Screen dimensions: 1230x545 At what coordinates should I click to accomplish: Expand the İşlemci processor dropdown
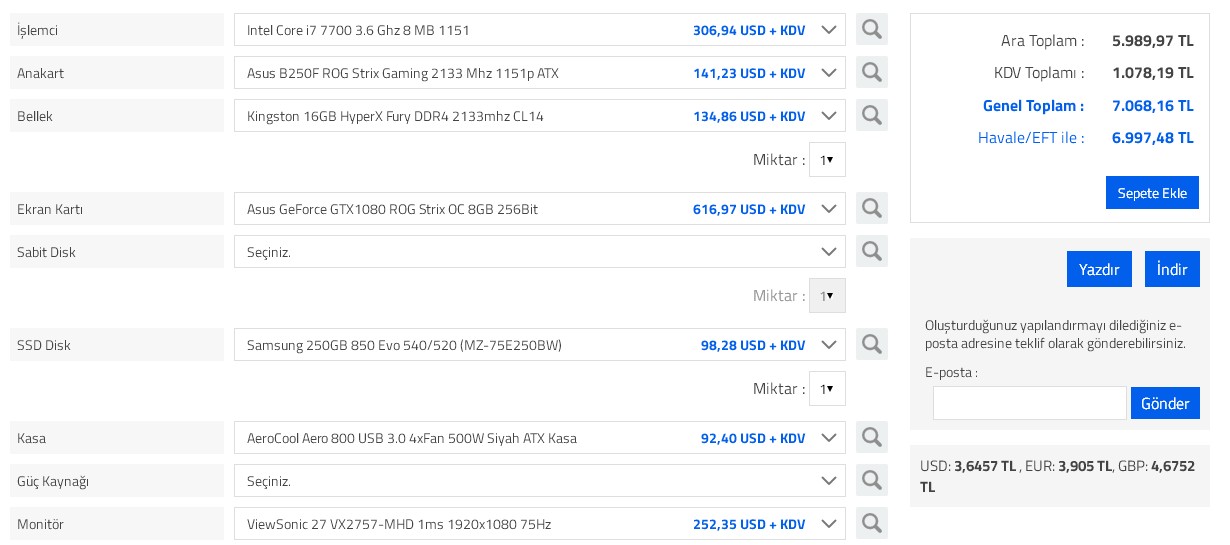(540, 30)
